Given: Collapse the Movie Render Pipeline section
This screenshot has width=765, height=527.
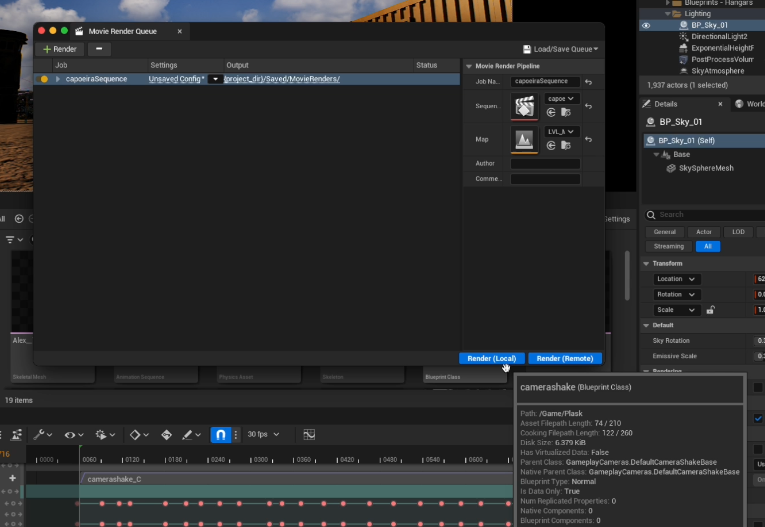Looking at the screenshot, I should pyautogui.click(x=469, y=66).
